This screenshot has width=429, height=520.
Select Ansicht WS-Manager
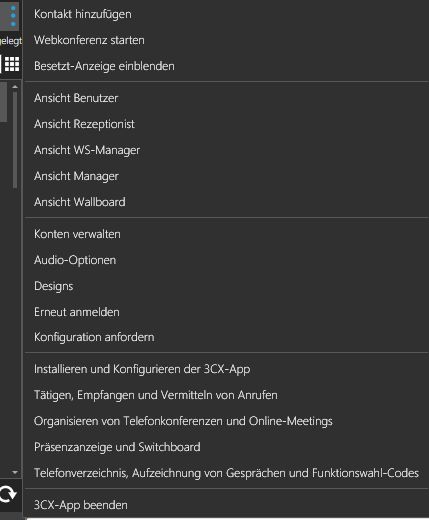[226, 150]
